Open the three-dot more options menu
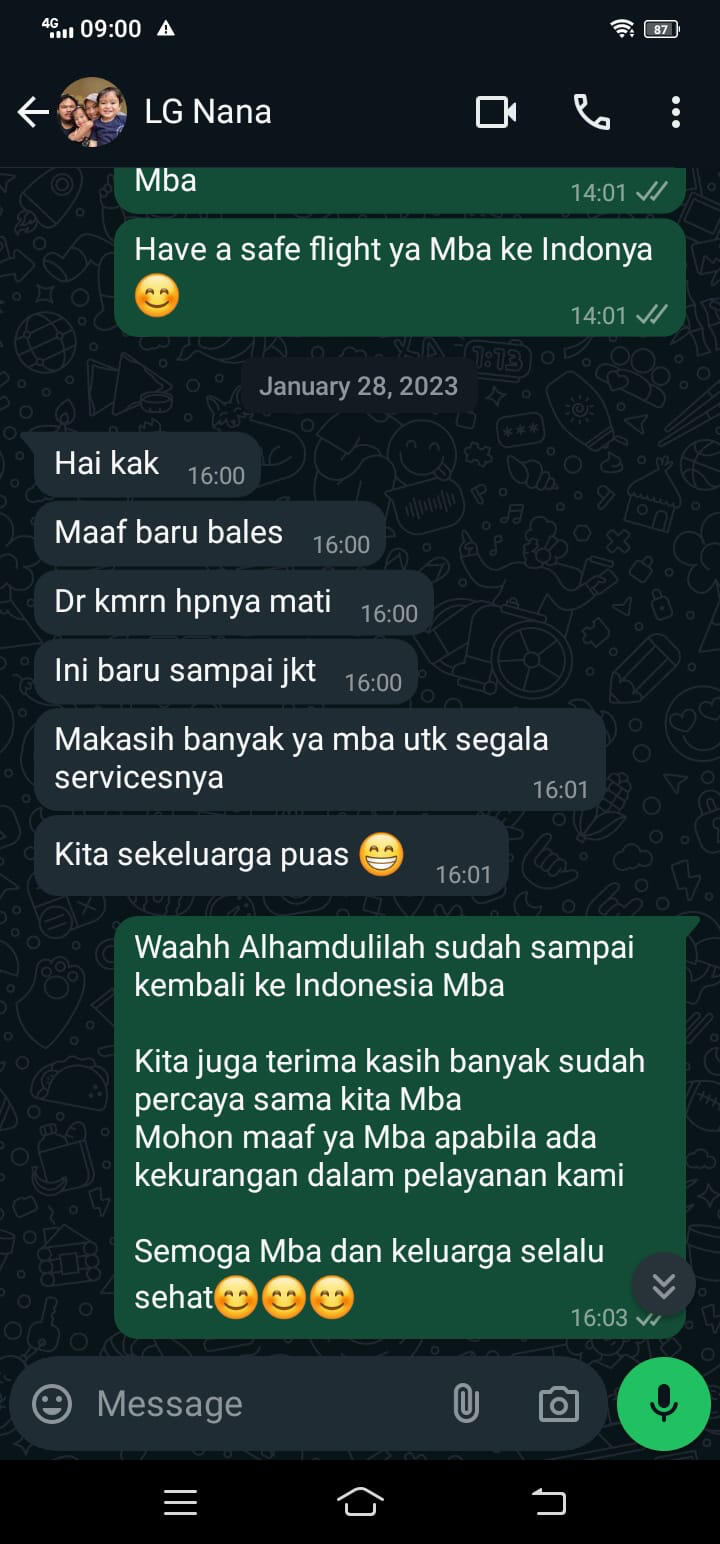The width and height of the screenshot is (720, 1544). (676, 112)
